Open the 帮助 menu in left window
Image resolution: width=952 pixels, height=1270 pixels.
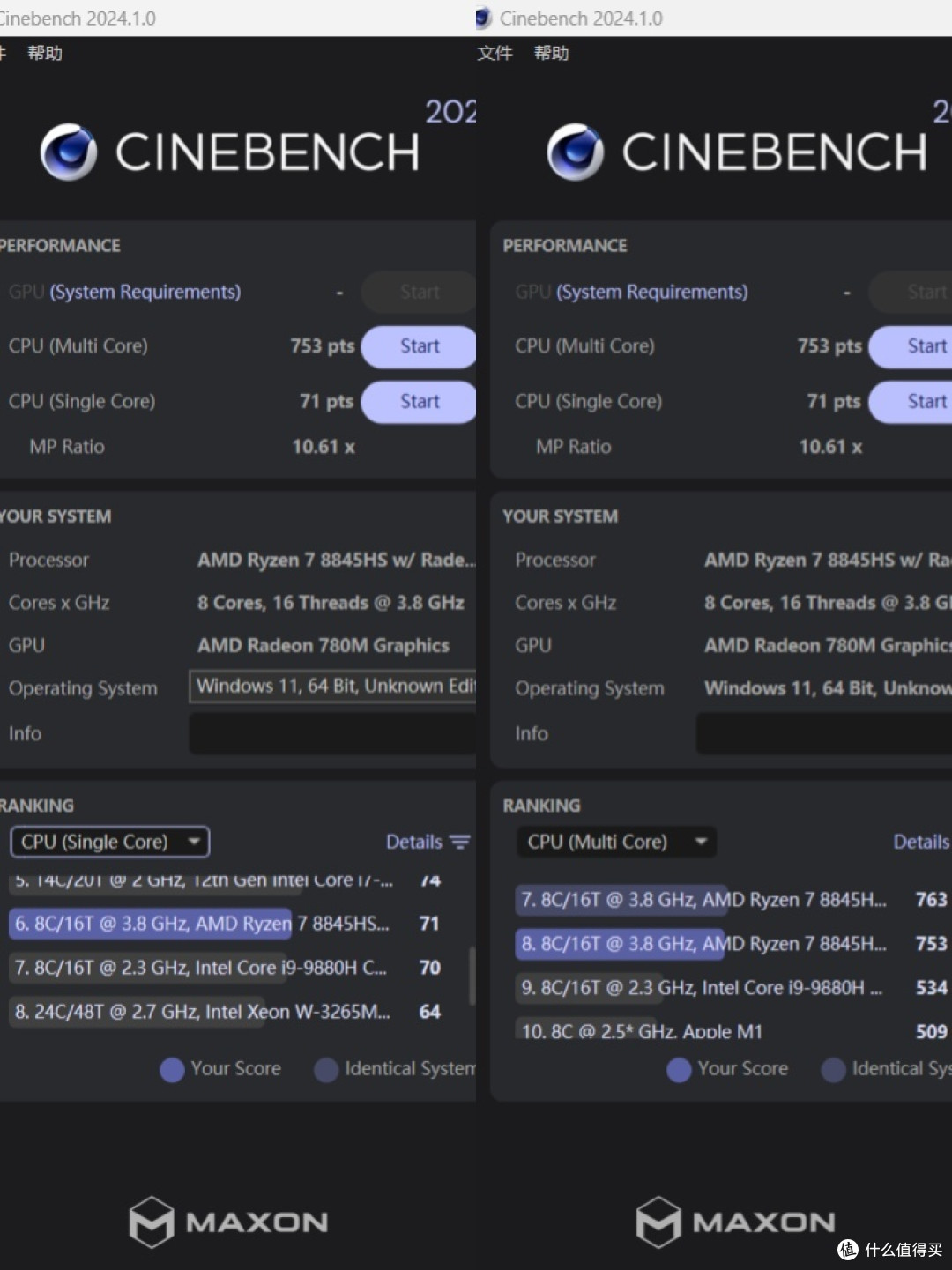tap(45, 53)
